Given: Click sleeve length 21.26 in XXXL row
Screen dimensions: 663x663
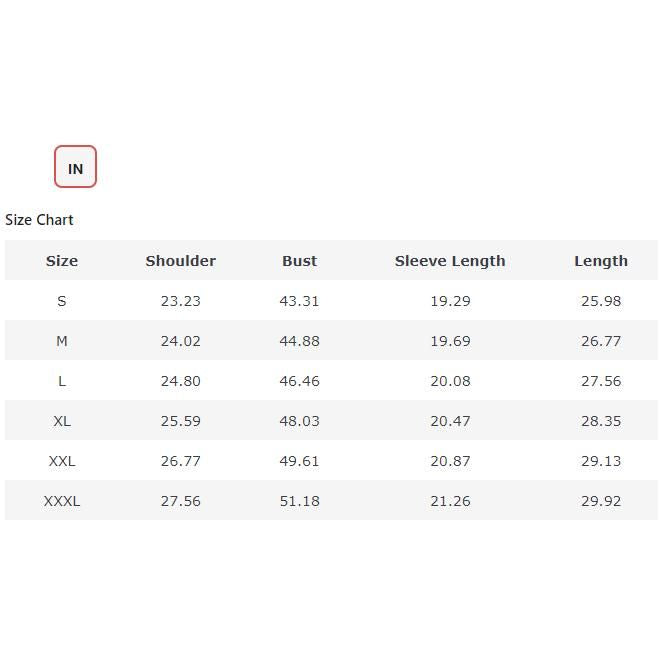Looking at the screenshot, I should [x=450, y=501].
